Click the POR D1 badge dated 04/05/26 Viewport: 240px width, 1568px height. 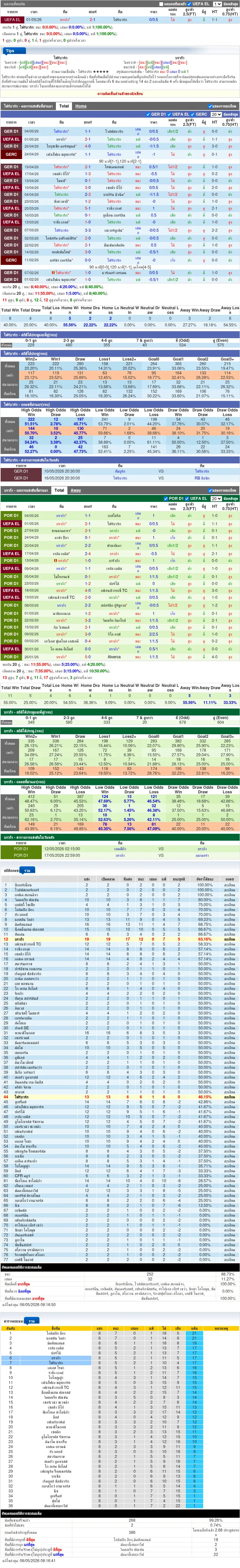coord(11,516)
